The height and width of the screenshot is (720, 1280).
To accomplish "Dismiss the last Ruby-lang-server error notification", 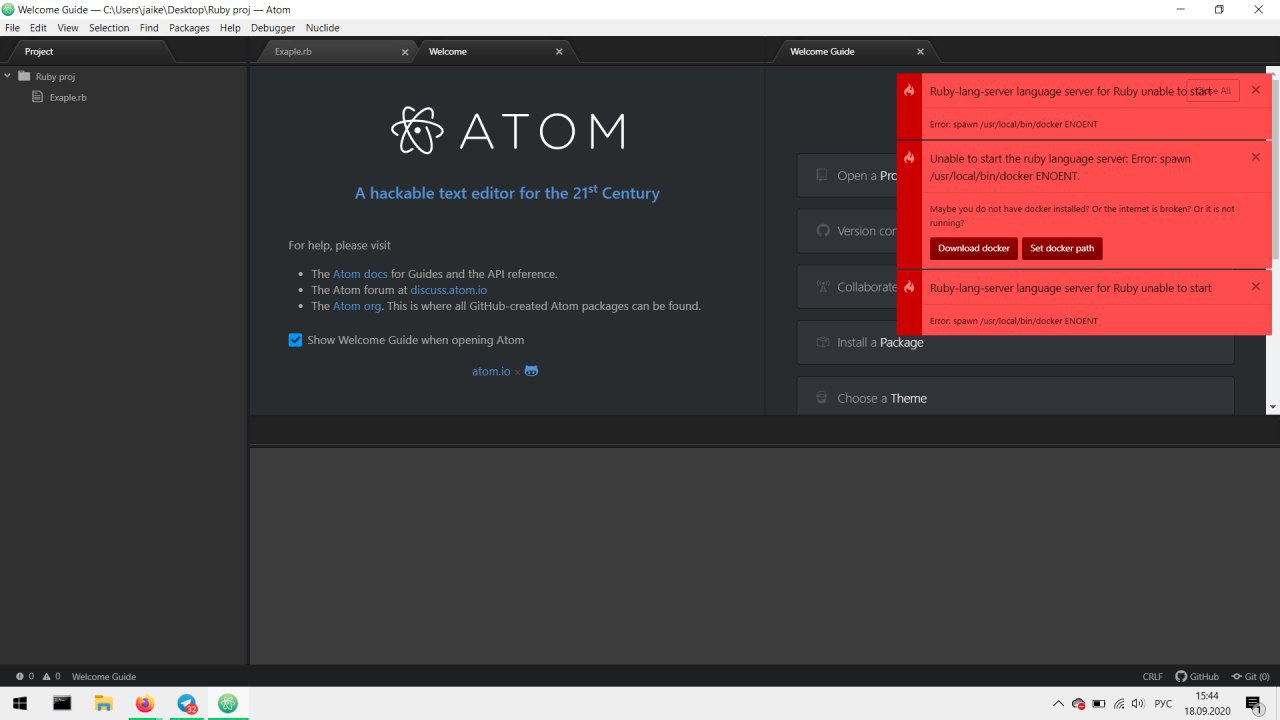I will click(x=1256, y=287).
